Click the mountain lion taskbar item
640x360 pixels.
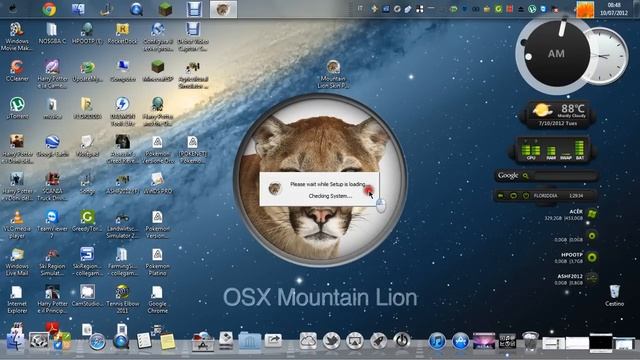click(223, 9)
